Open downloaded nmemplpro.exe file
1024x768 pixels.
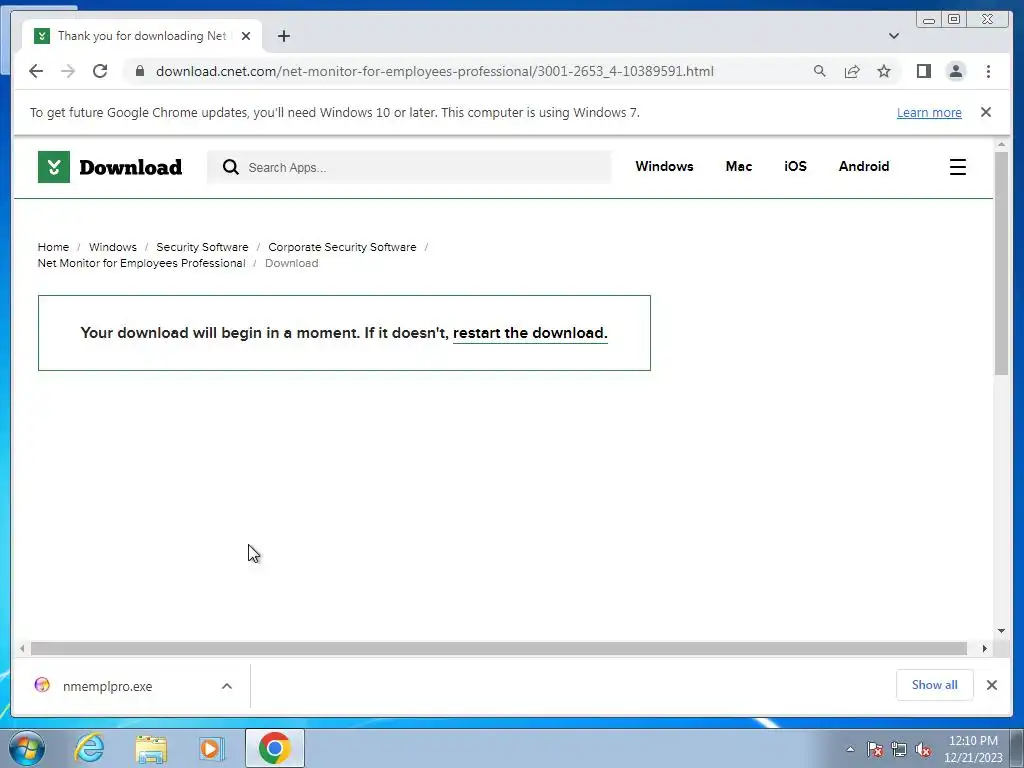pos(108,686)
